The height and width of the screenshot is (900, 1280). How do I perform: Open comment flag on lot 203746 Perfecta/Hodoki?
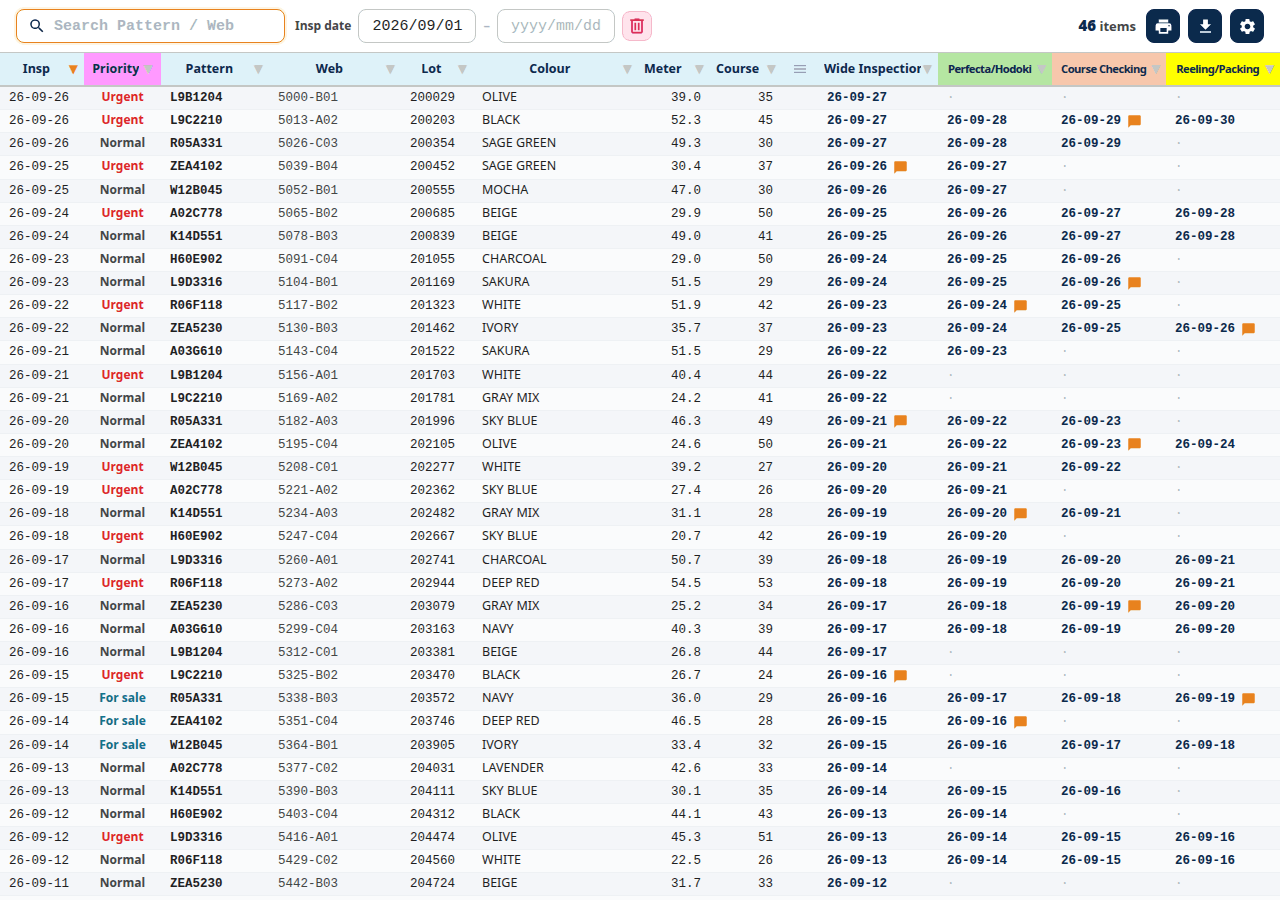point(1020,722)
